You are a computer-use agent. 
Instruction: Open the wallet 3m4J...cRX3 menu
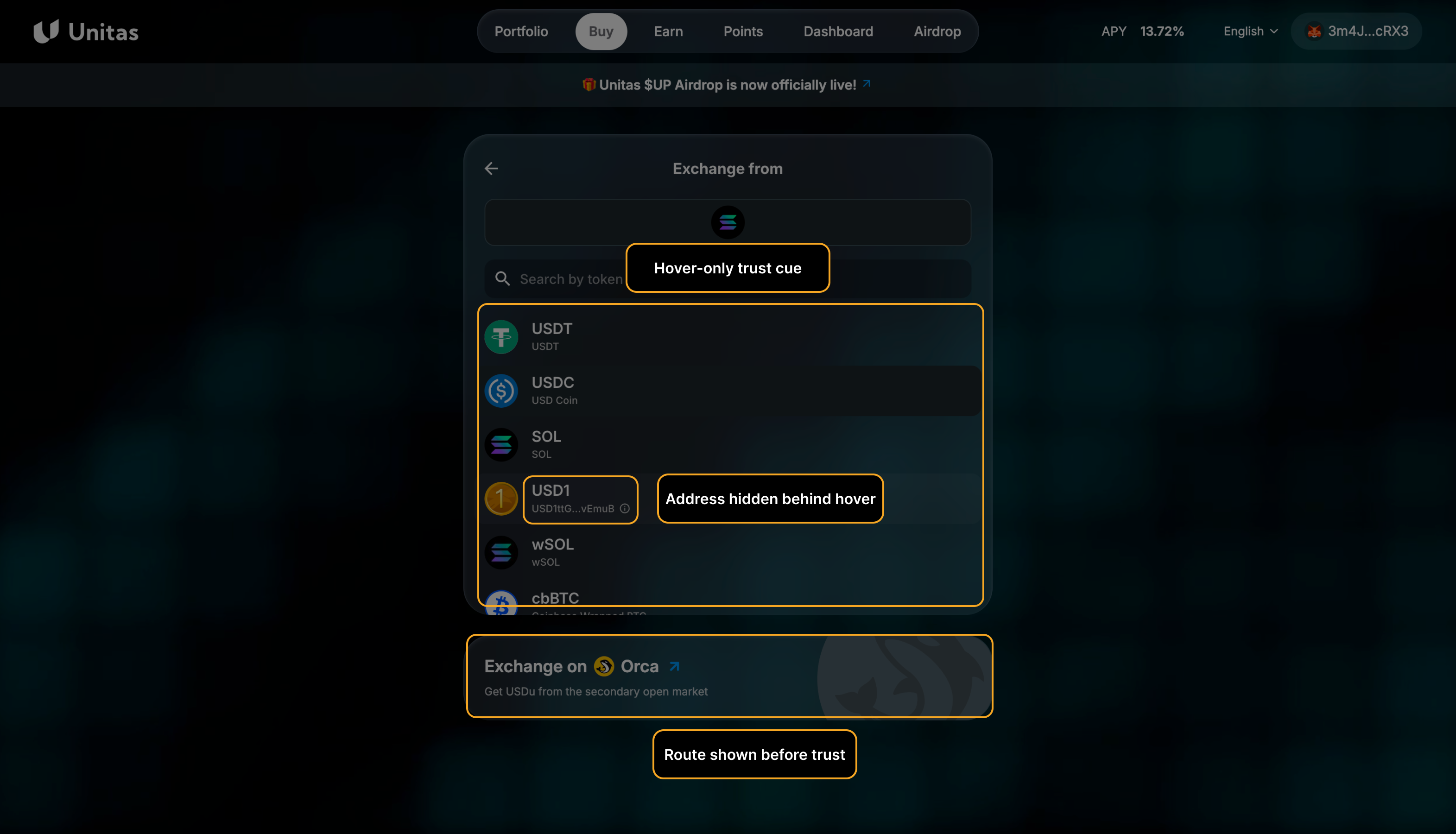(1356, 32)
